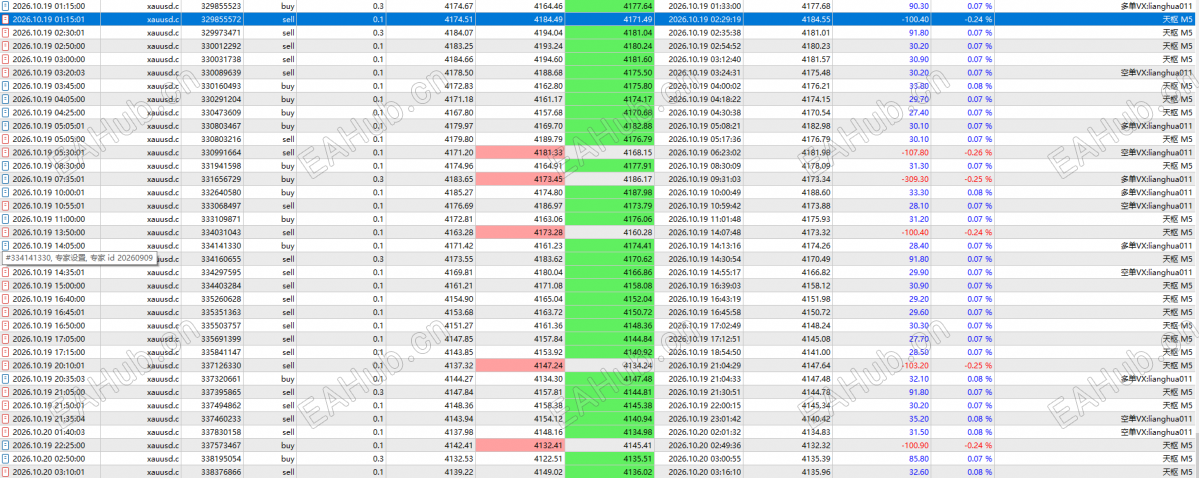Click close price 4141.00

(817, 352)
